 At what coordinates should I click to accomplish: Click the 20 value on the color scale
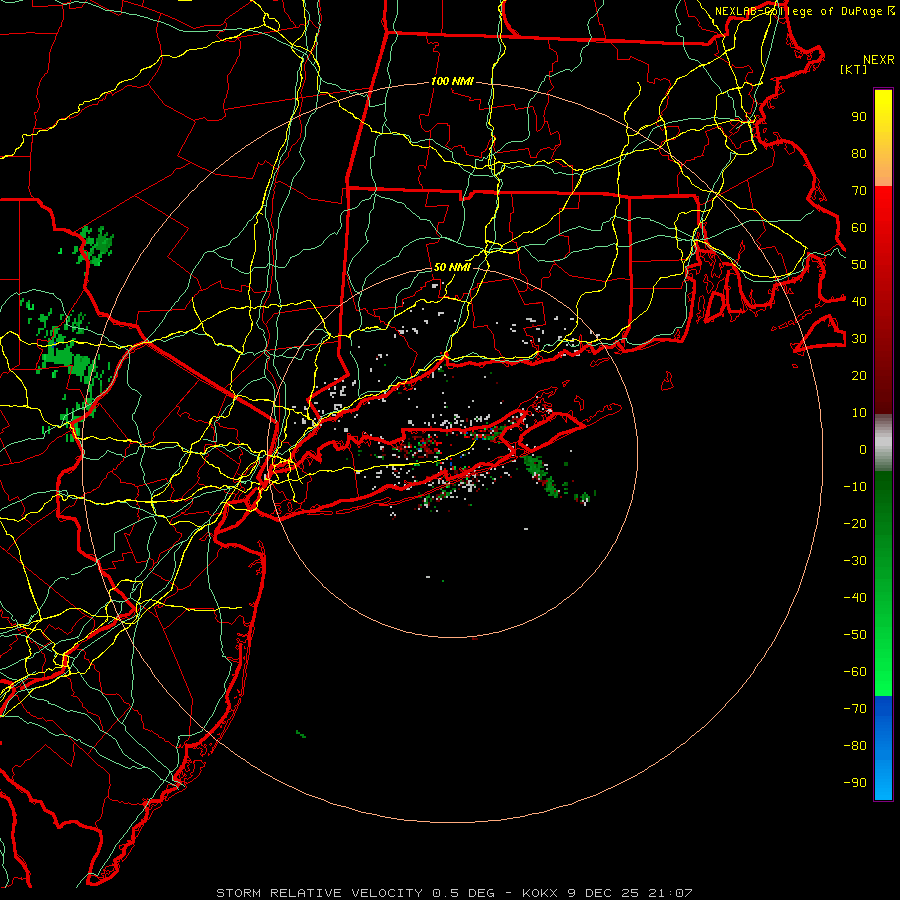click(x=859, y=375)
